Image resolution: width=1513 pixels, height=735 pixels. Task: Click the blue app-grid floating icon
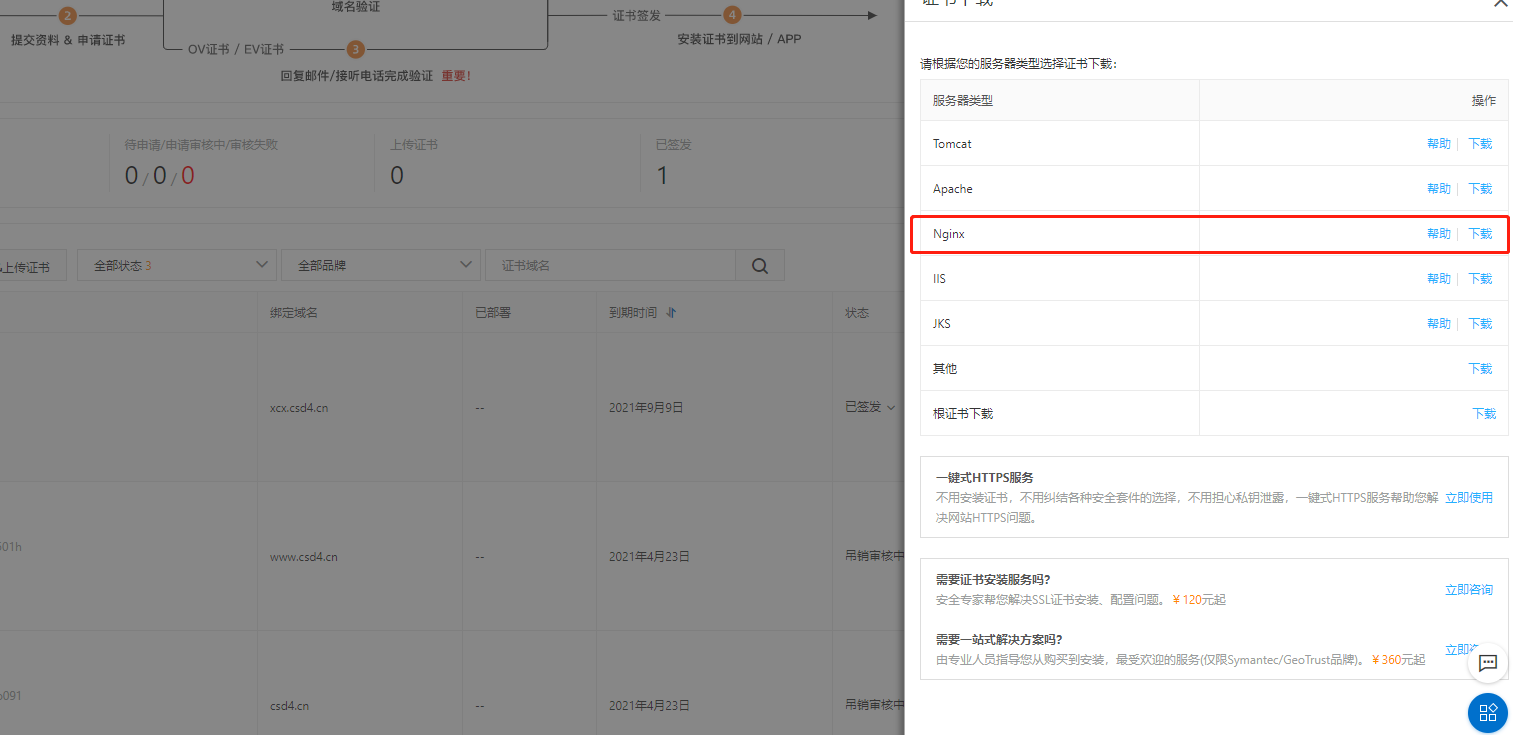click(1487, 713)
